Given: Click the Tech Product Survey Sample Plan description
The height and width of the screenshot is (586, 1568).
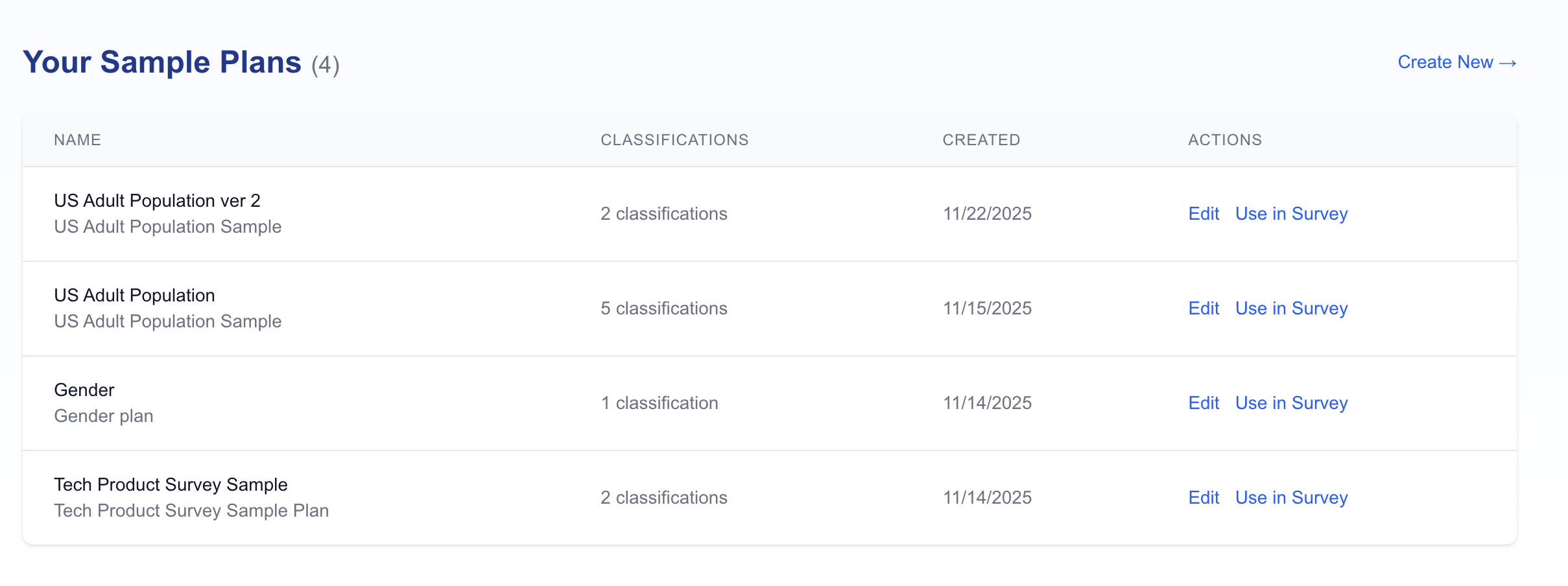Looking at the screenshot, I should [191, 511].
